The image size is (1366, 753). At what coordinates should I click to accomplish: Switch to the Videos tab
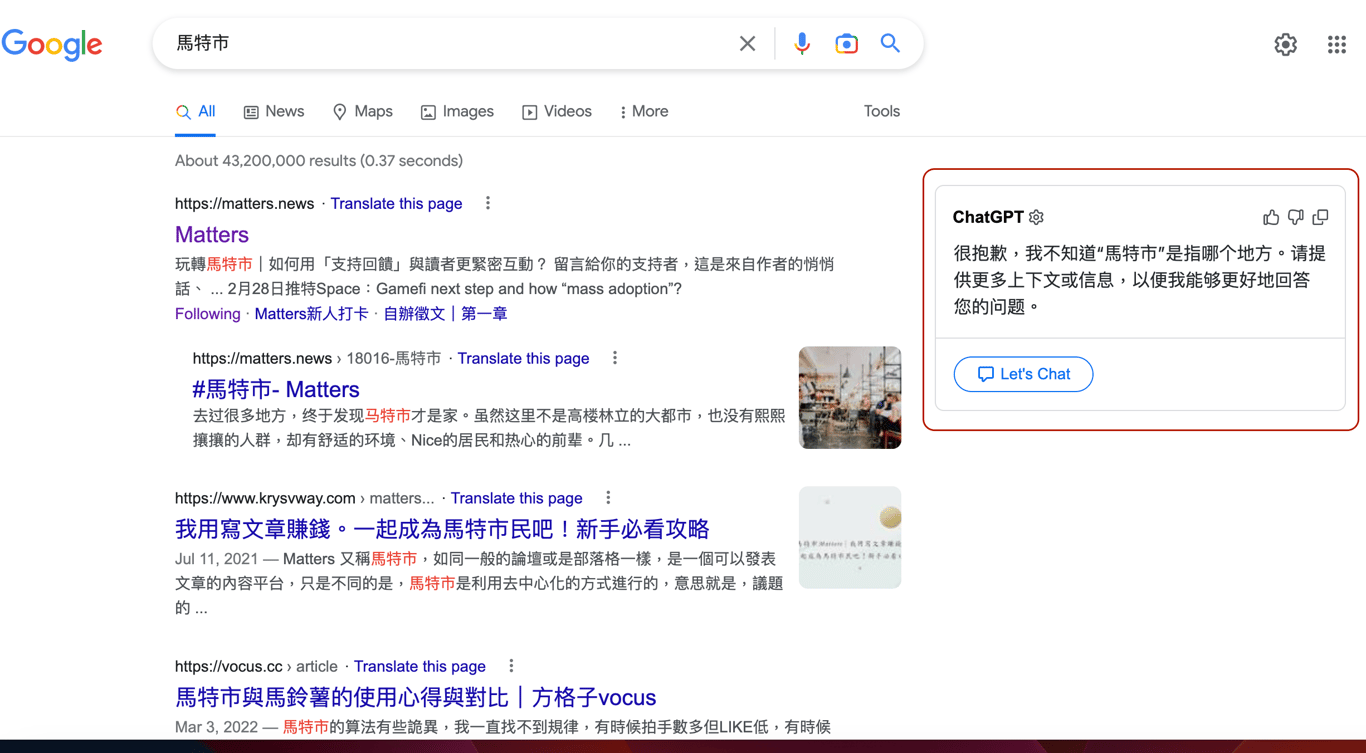(x=557, y=111)
